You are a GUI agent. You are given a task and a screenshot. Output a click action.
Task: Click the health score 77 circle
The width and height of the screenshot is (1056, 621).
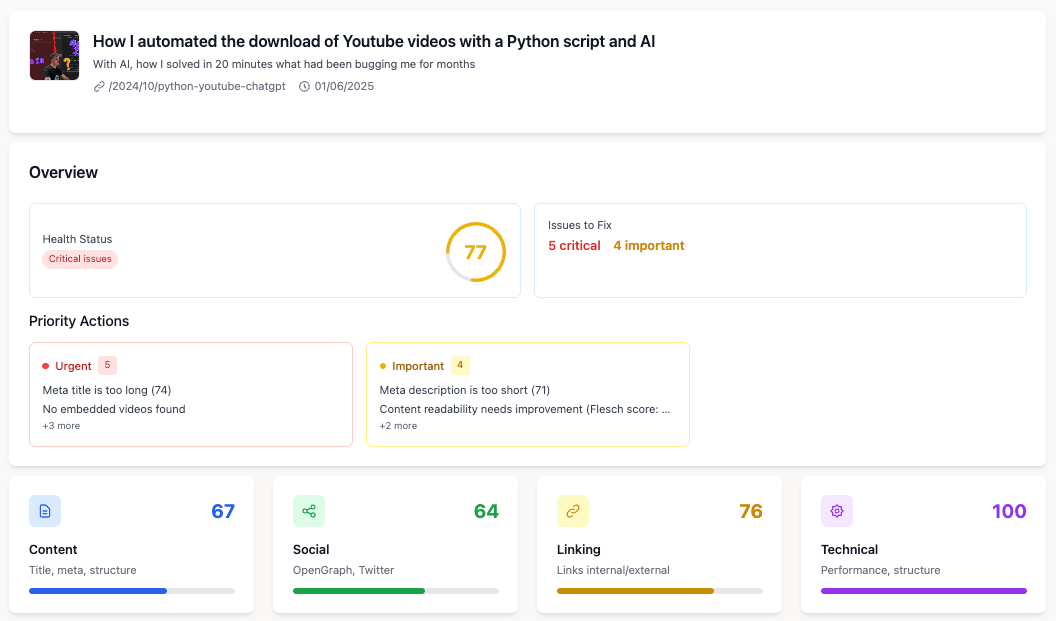[475, 252]
